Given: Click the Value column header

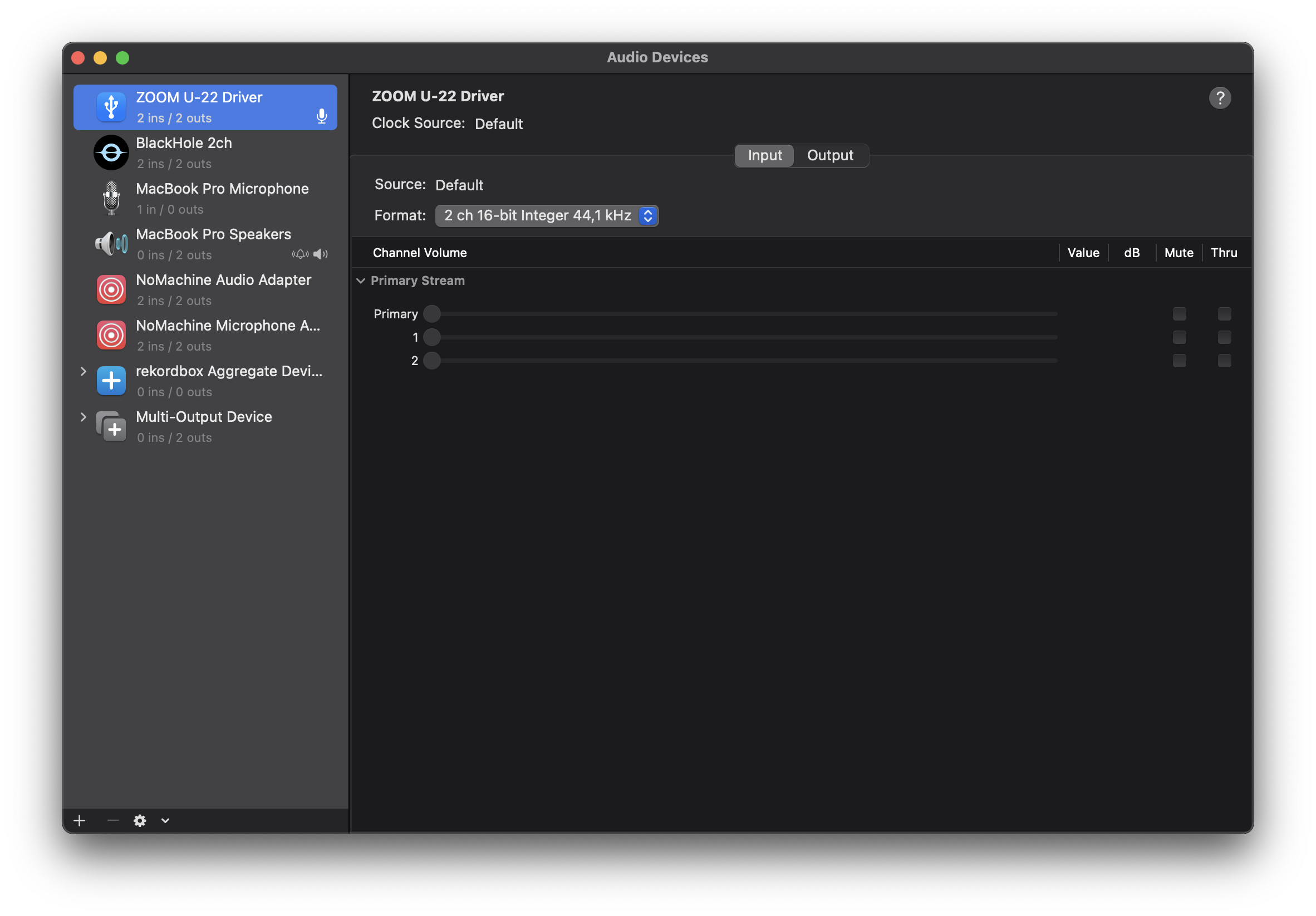Looking at the screenshot, I should tap(1083, 253).
